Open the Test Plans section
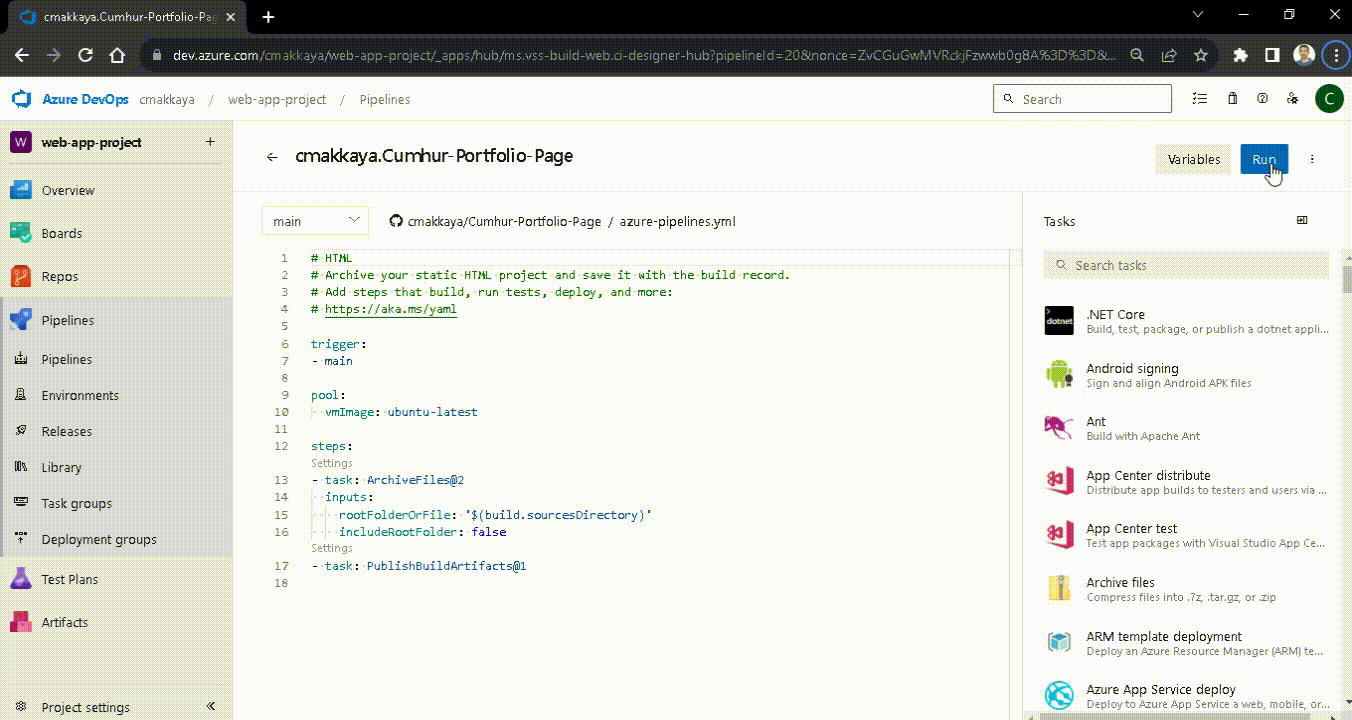This screenshot has width=1352, height=720. pos(72,579)
